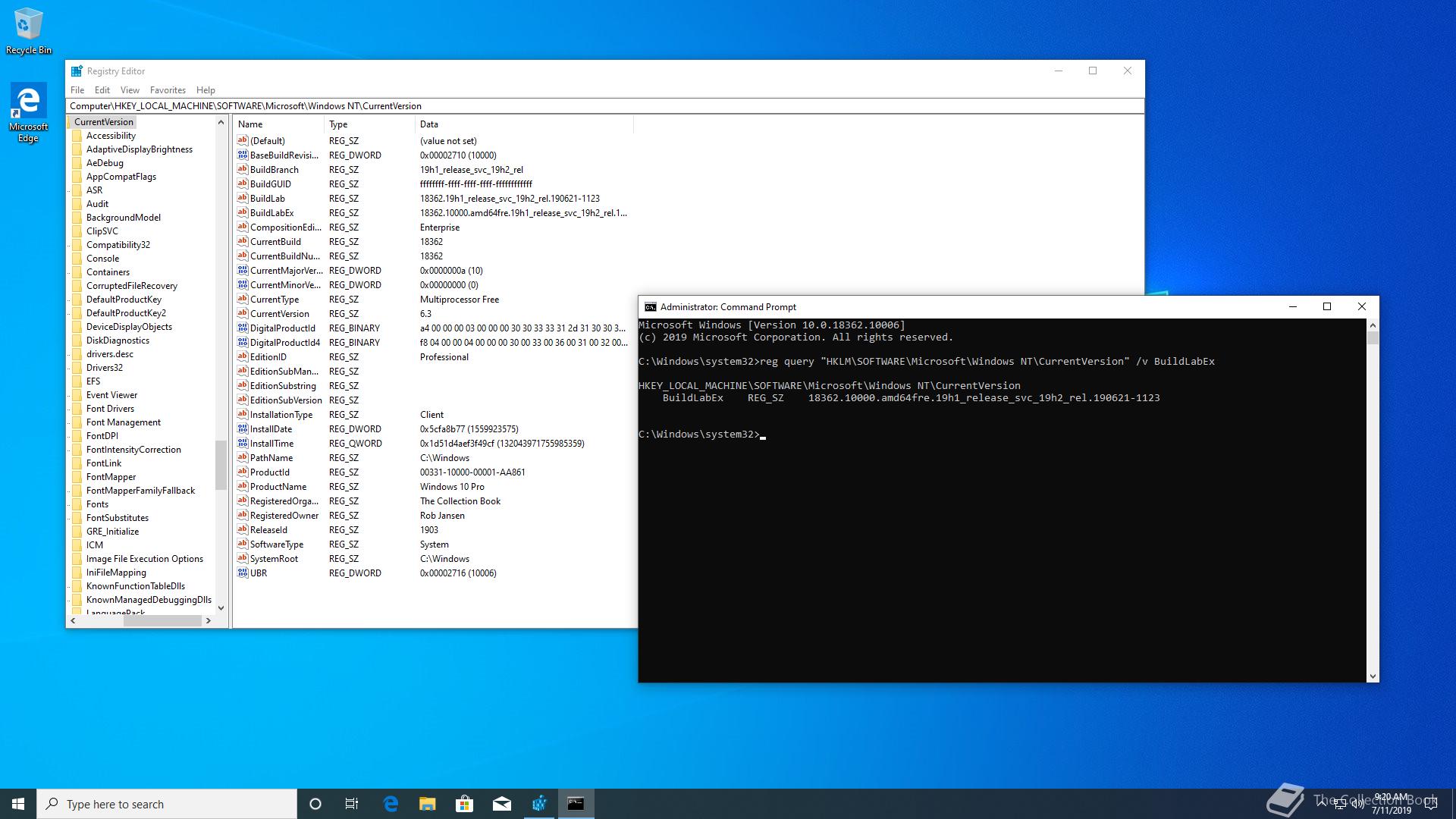Click tree horizontal scrollbar left arrow
The image size is (1456, 819).
[74, 620]
